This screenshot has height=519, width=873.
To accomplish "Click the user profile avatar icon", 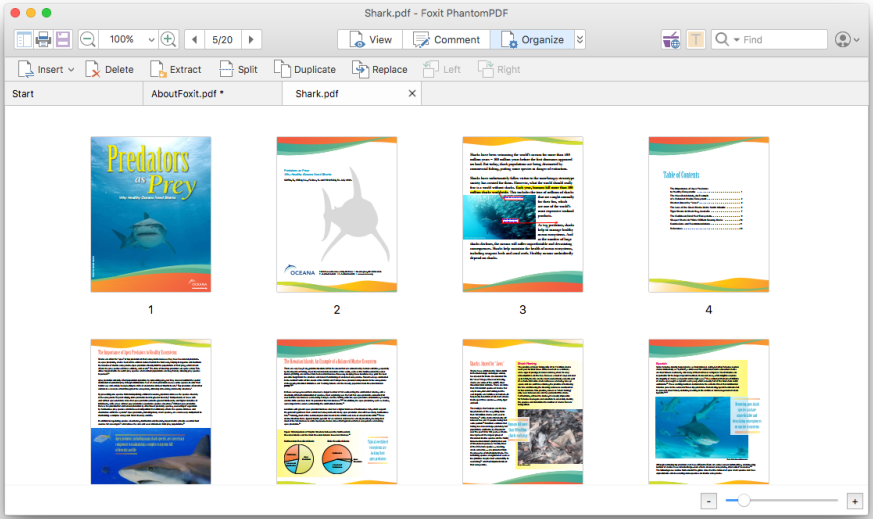I will (x=843, y=40).
